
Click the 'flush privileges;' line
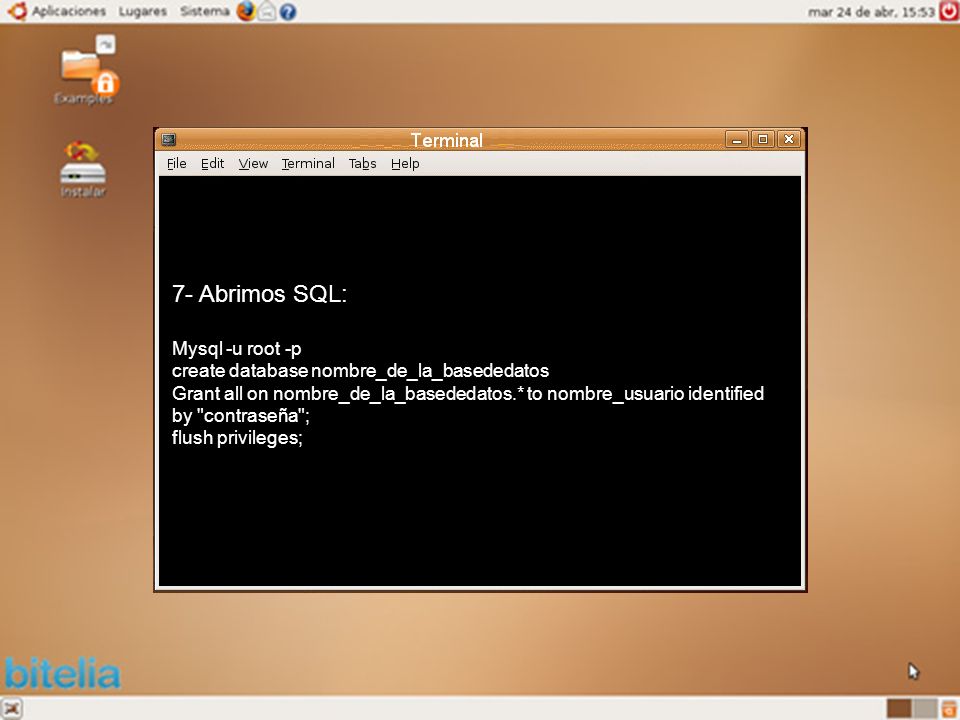click(x=237, y=438)
